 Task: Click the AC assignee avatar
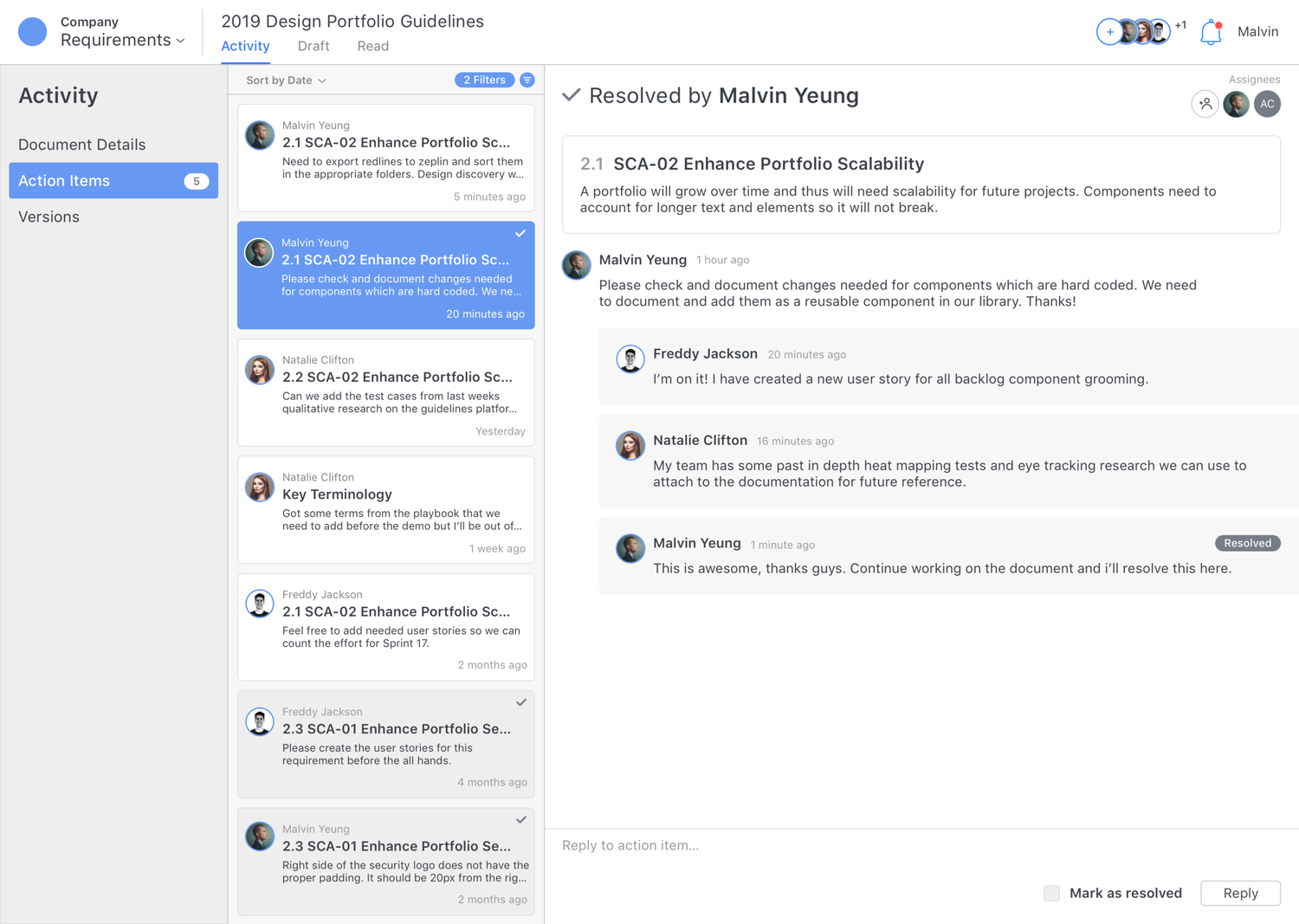[x=1267, y=104]
